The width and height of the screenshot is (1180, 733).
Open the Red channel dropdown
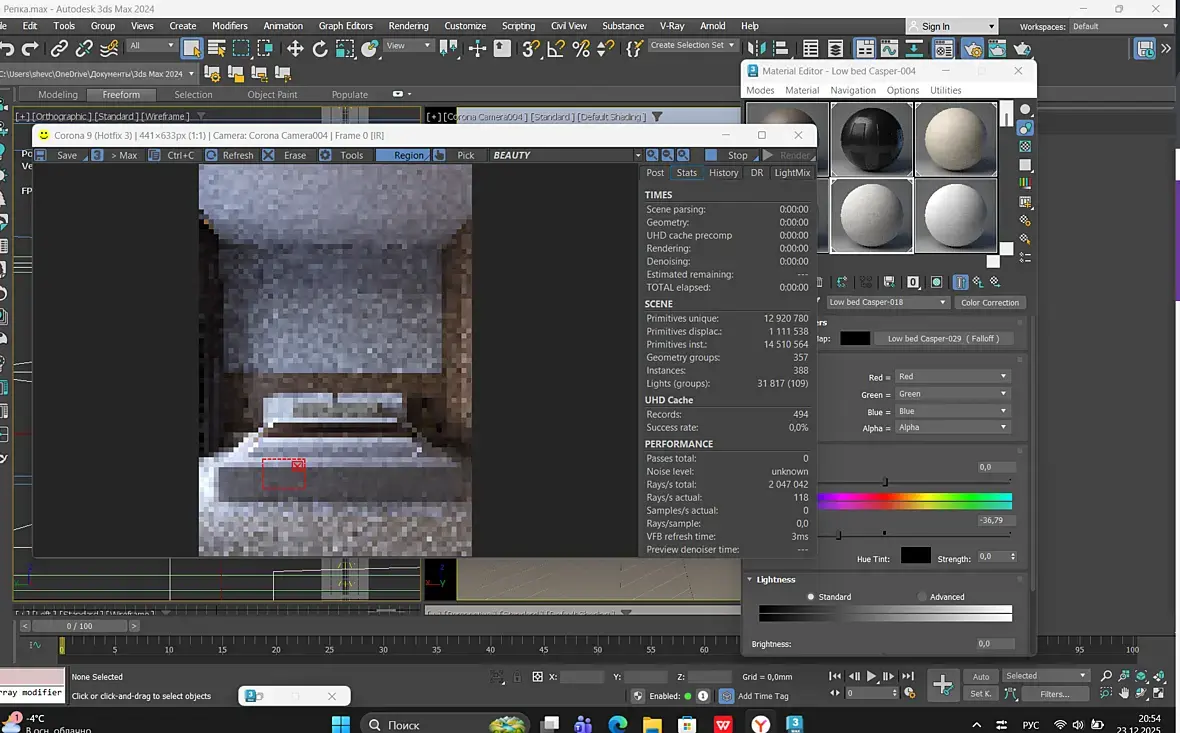click(951, 377)
